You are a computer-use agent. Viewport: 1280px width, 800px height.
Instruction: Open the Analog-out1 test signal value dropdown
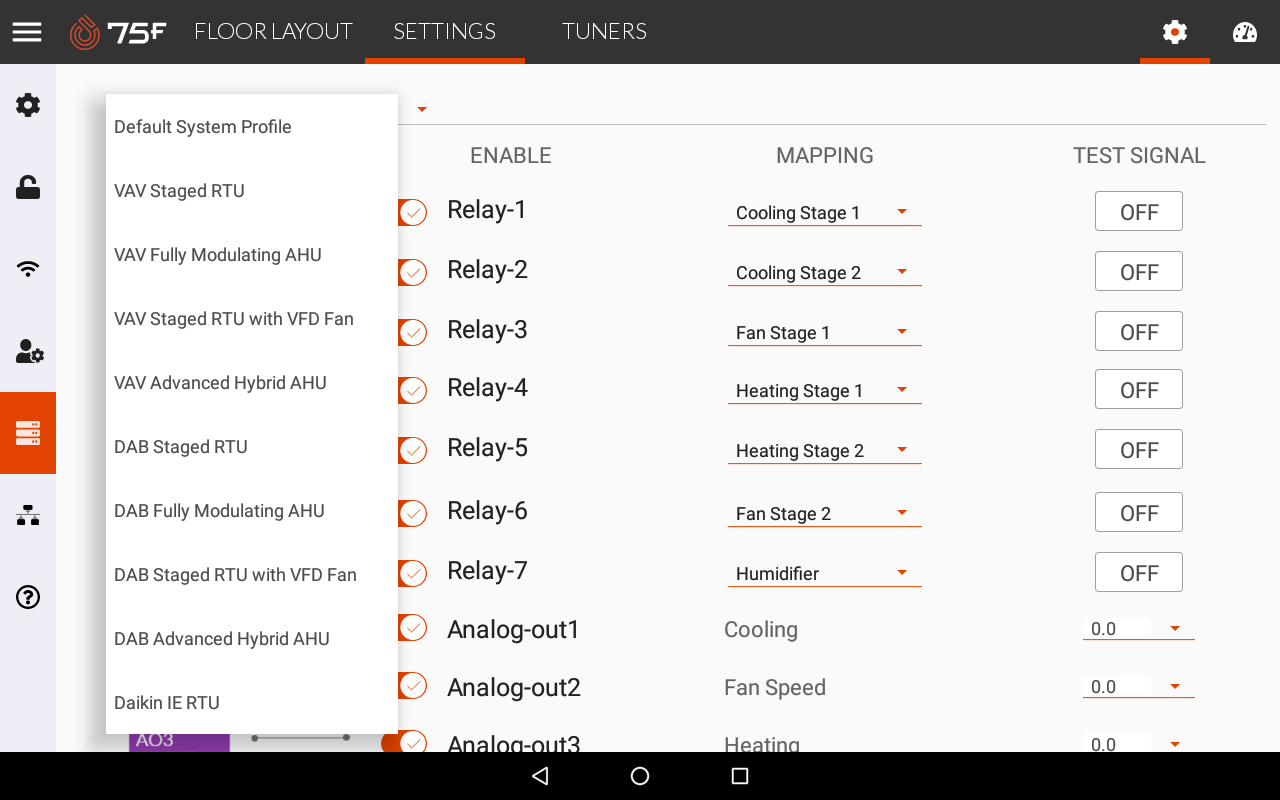[1138, 629]
